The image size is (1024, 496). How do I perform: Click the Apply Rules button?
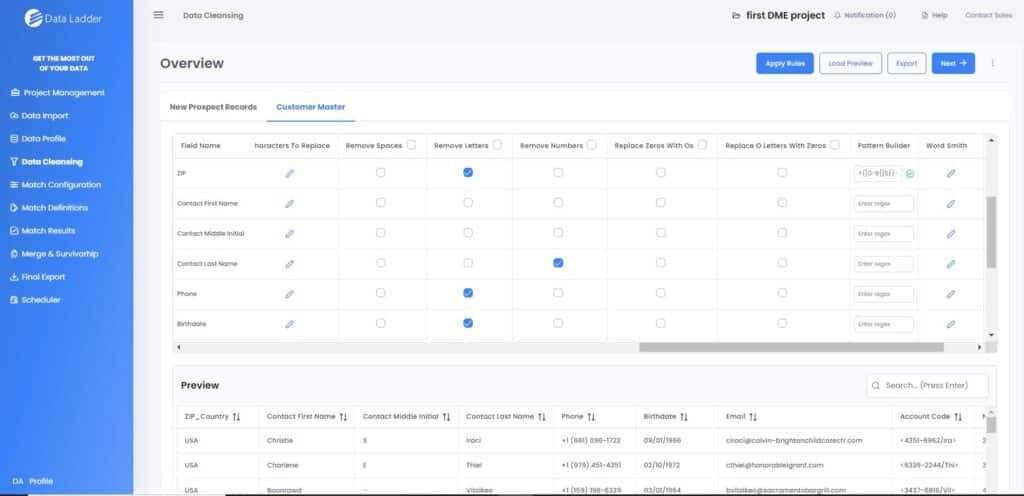[x=785, y=63]
